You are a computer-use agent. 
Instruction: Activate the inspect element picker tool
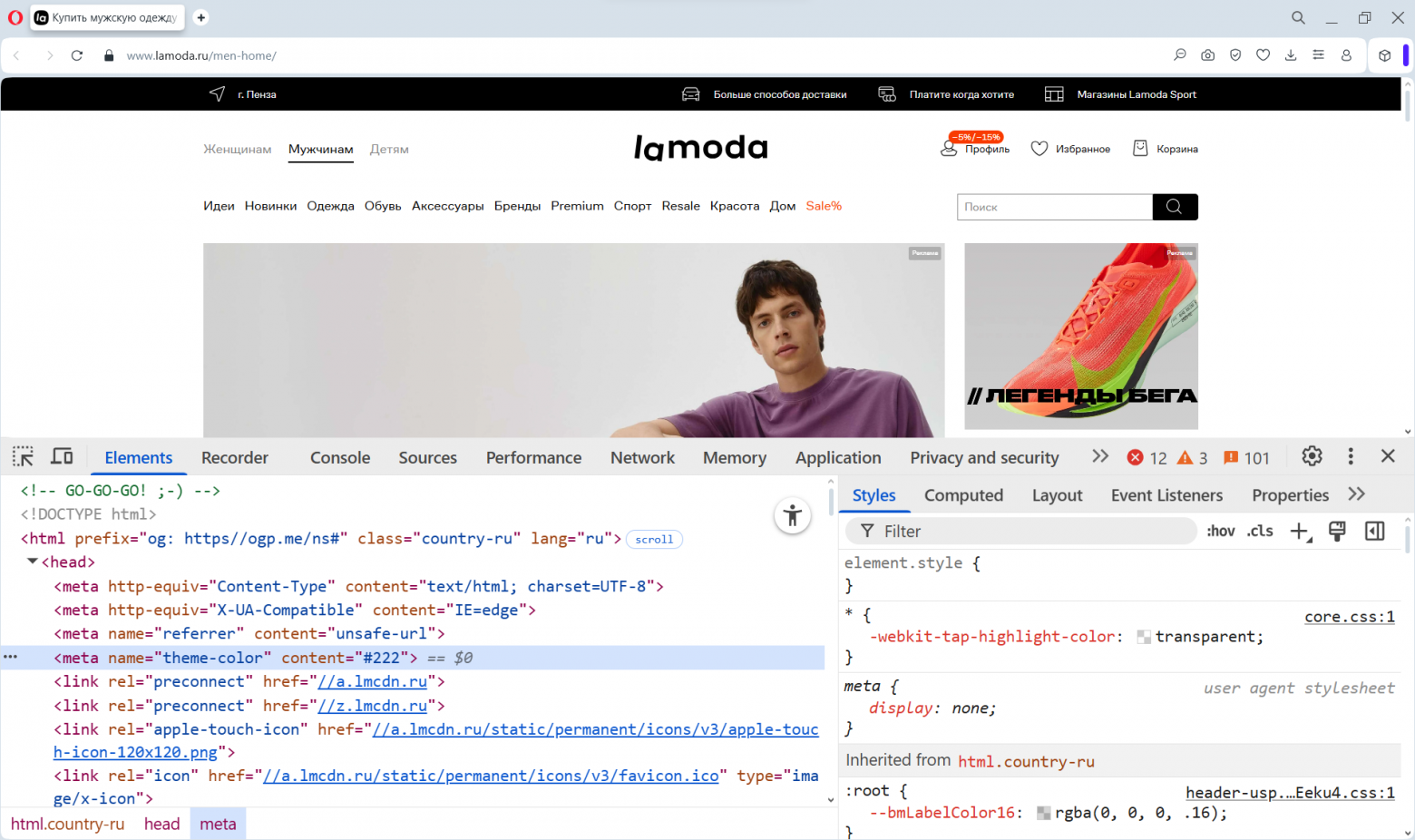point(22,456)
